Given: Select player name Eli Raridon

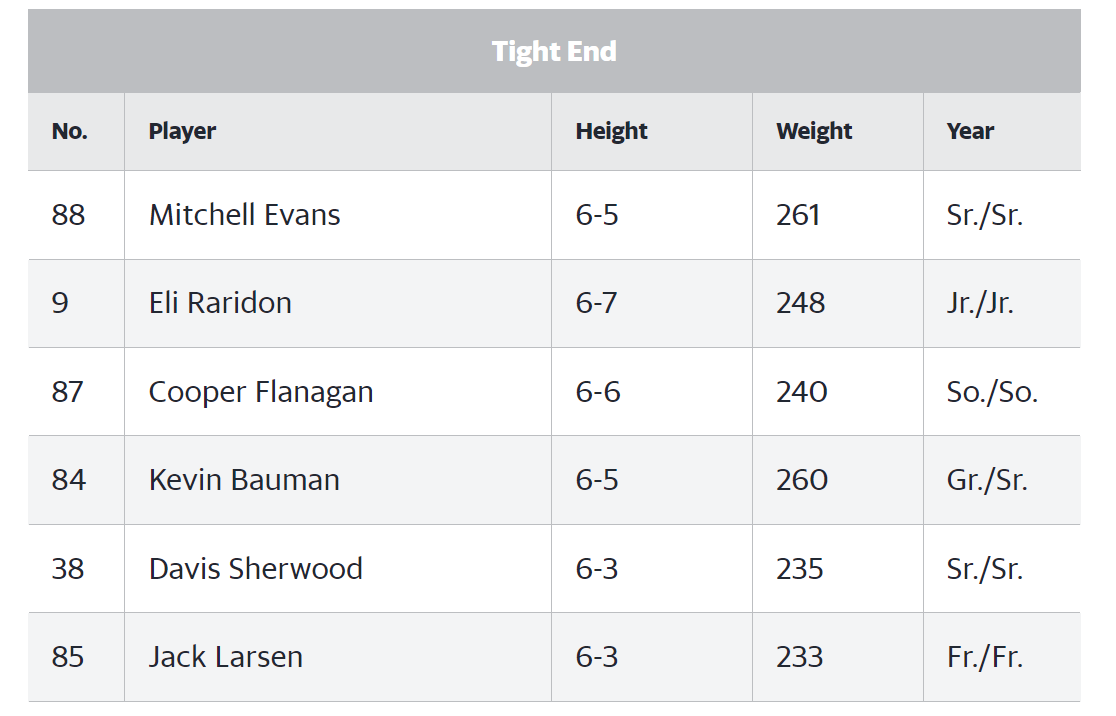Looking at the screenshot, I should coord(220,303).
